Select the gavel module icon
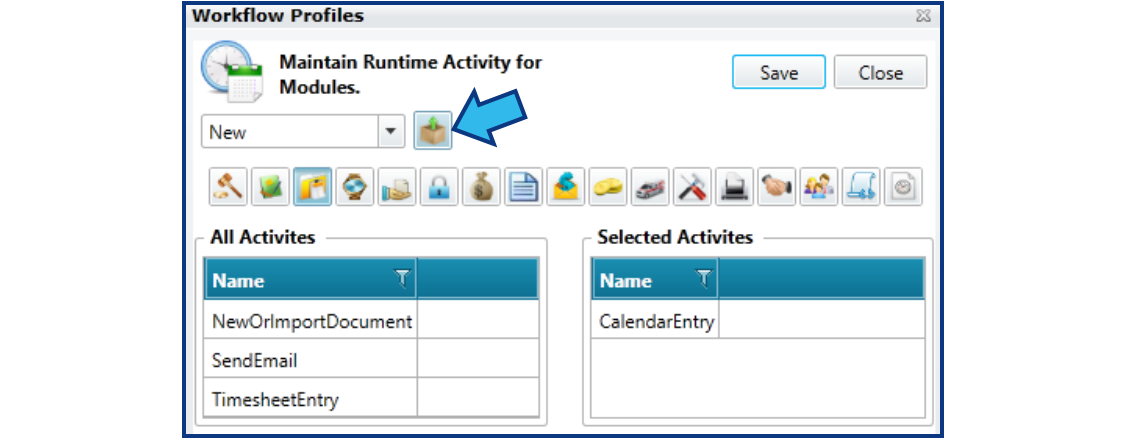This screenshot has height=439, width=1123. point(228,187)
